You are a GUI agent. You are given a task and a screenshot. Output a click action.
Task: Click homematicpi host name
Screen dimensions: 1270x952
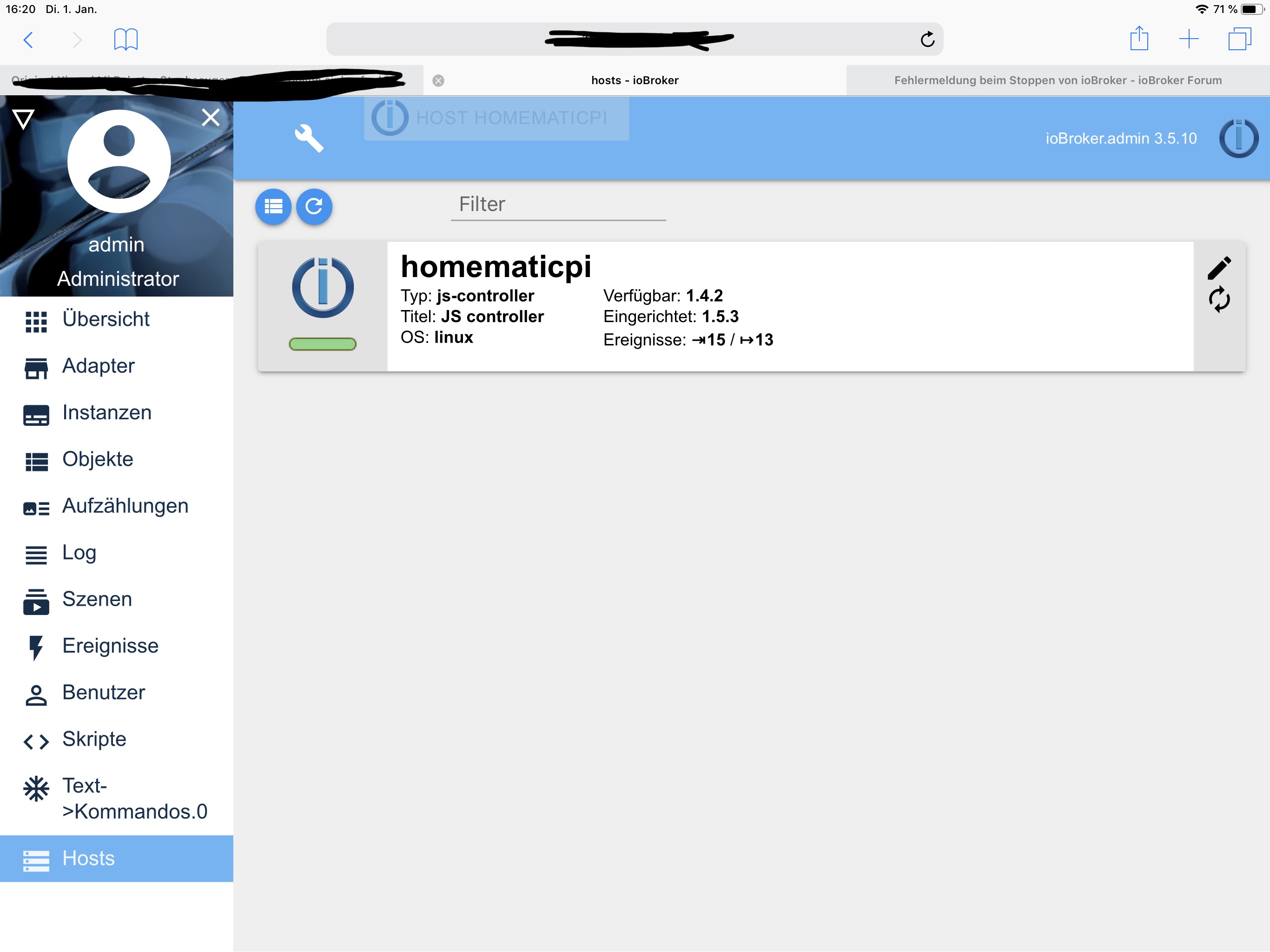(496, 266)
